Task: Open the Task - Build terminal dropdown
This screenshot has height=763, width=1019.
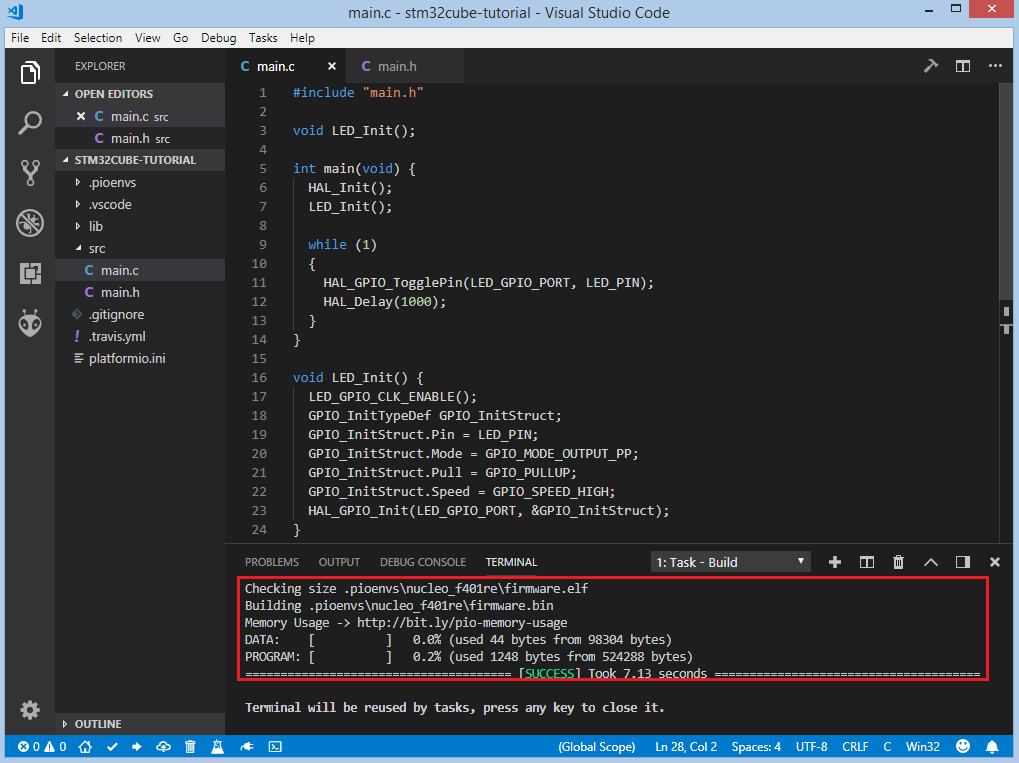Action: 730,562
